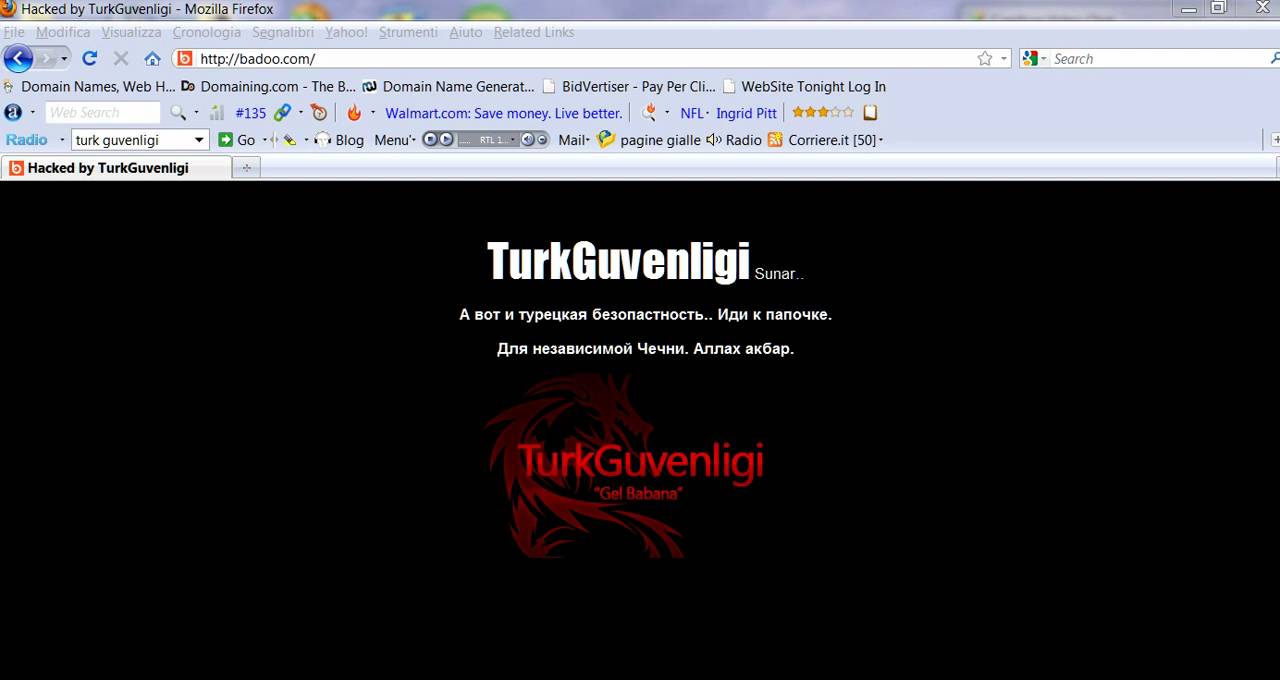Viewport: 1280px width, 680px height.
Task: Play the toolbar radio player
Action: pos(446,140)
